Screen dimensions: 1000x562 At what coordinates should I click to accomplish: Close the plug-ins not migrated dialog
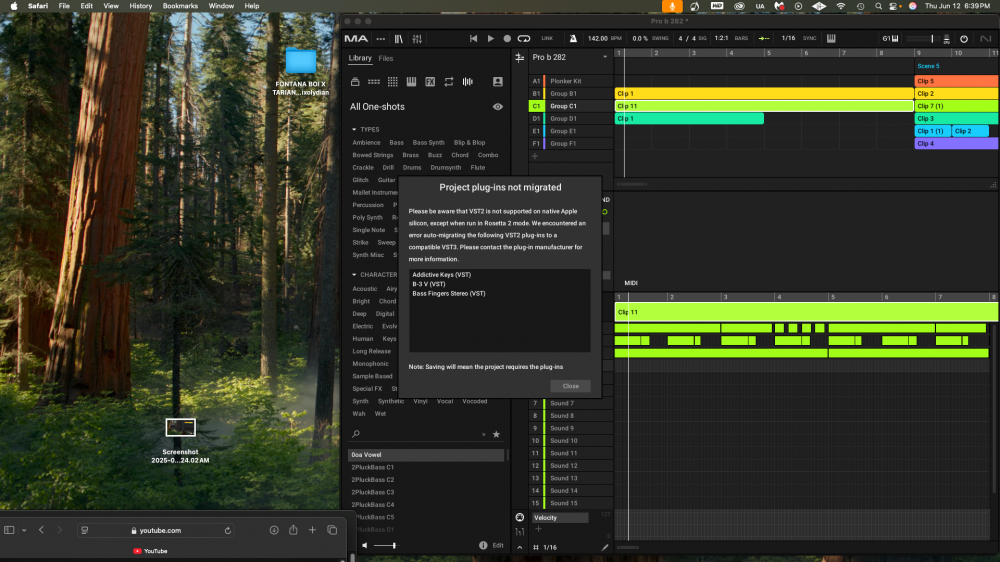pyautogui.click(x=570, y=386)
